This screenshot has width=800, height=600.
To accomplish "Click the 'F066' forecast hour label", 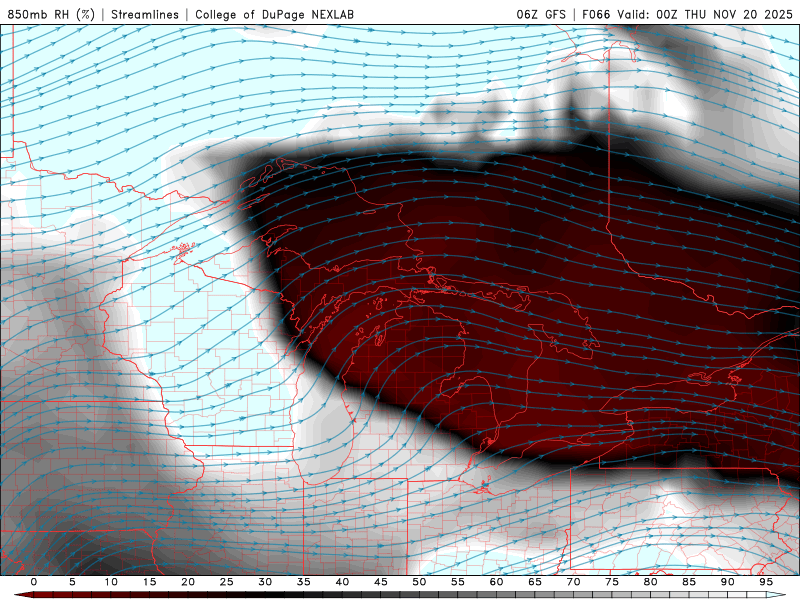I will click(x=596, y=14).
